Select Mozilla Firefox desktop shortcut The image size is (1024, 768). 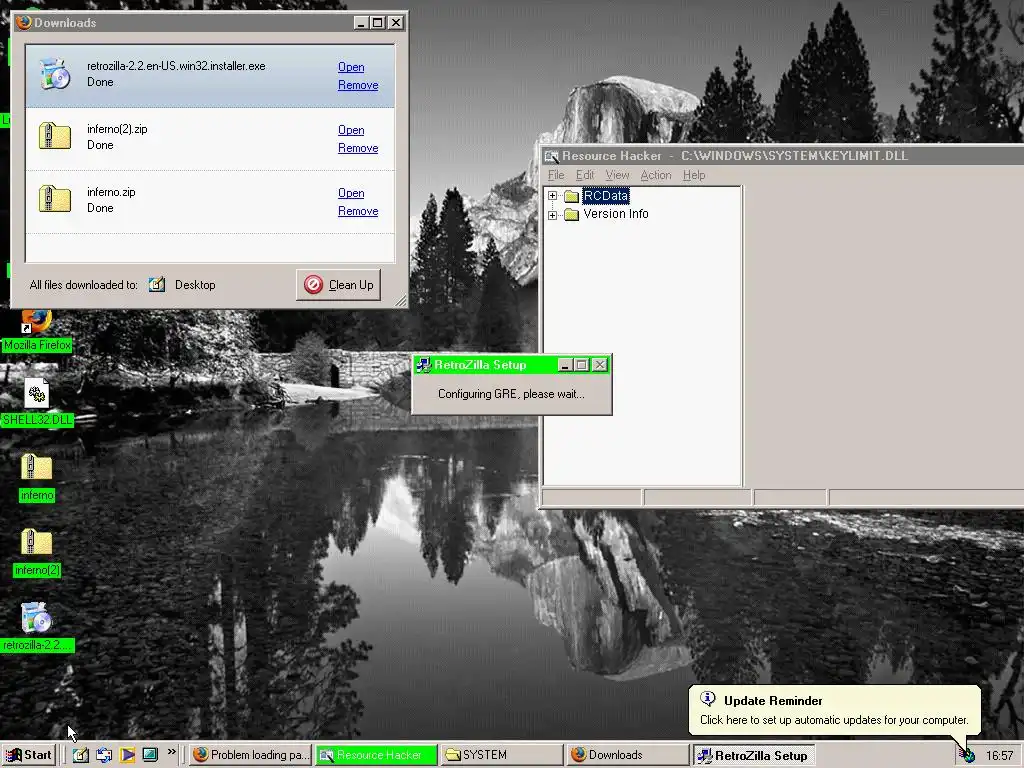pyautogui.click(x=37, y=330)
